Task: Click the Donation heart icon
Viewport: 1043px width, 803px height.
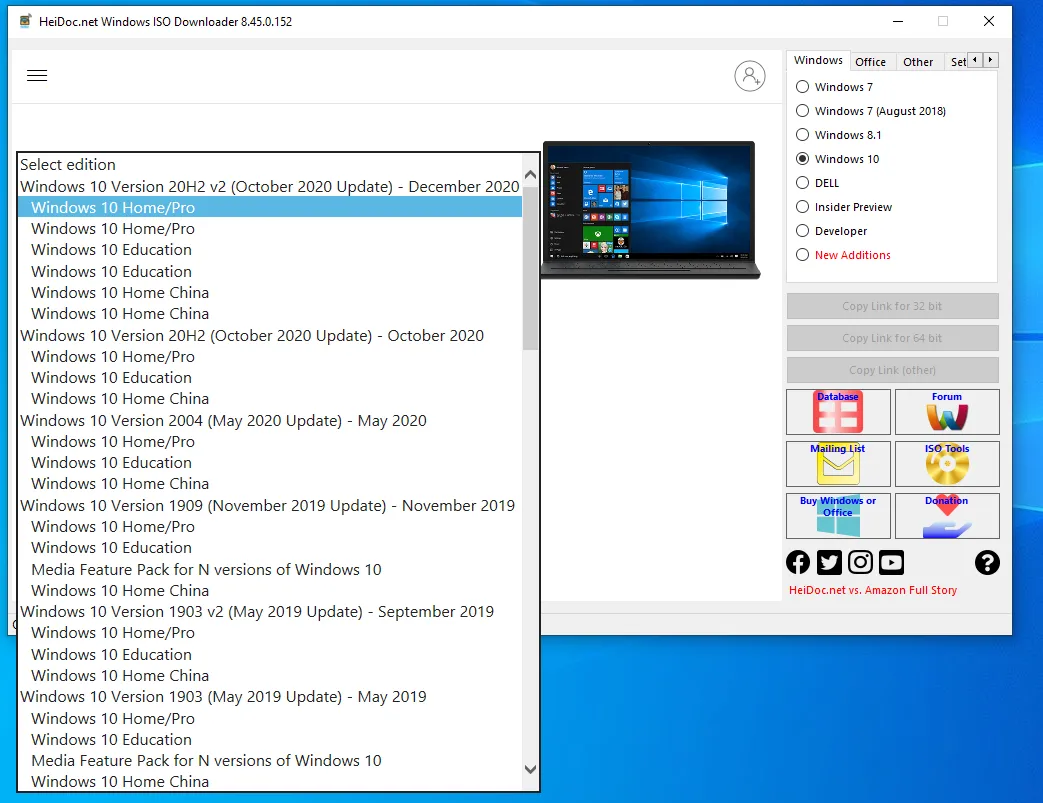Action: (947, 516)
